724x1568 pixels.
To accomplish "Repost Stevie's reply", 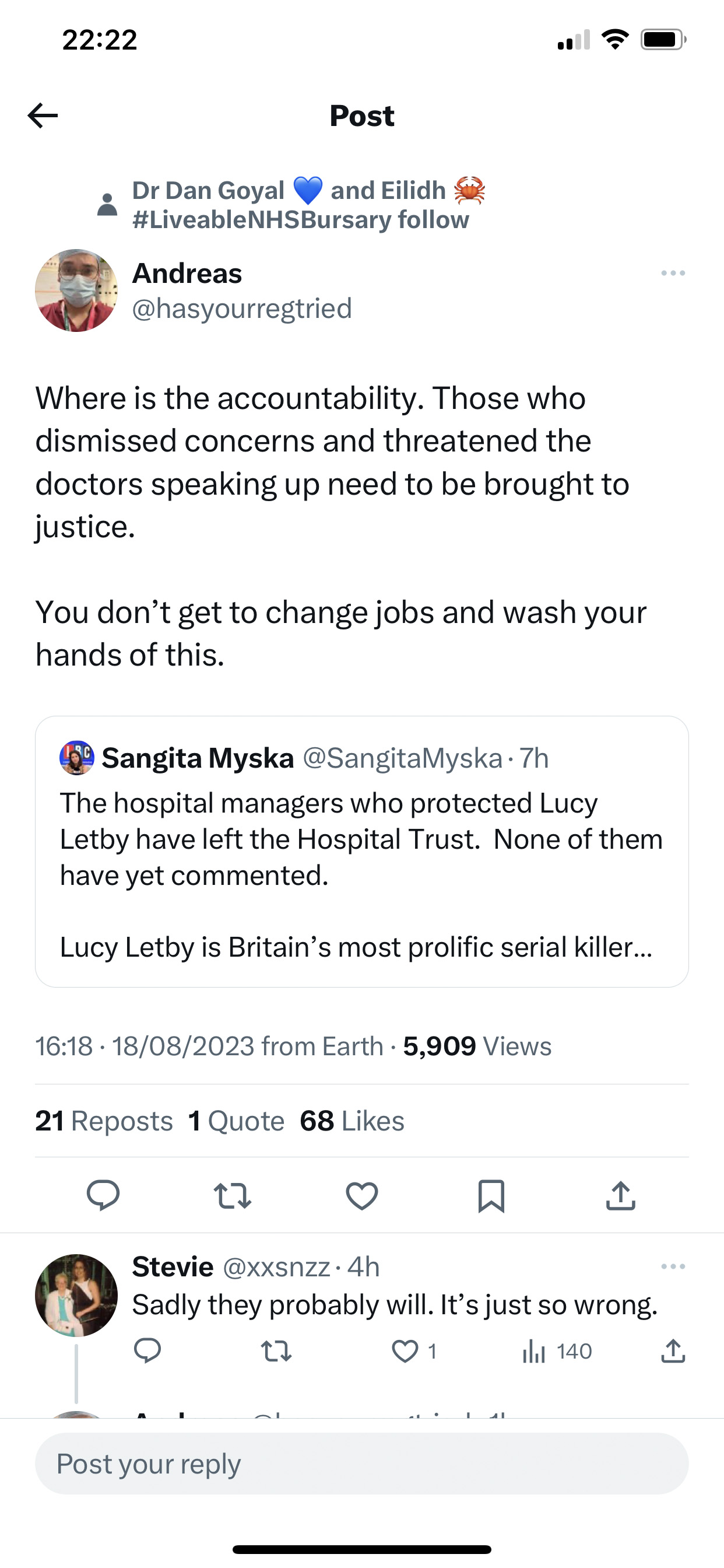I will coord(276,1352).
